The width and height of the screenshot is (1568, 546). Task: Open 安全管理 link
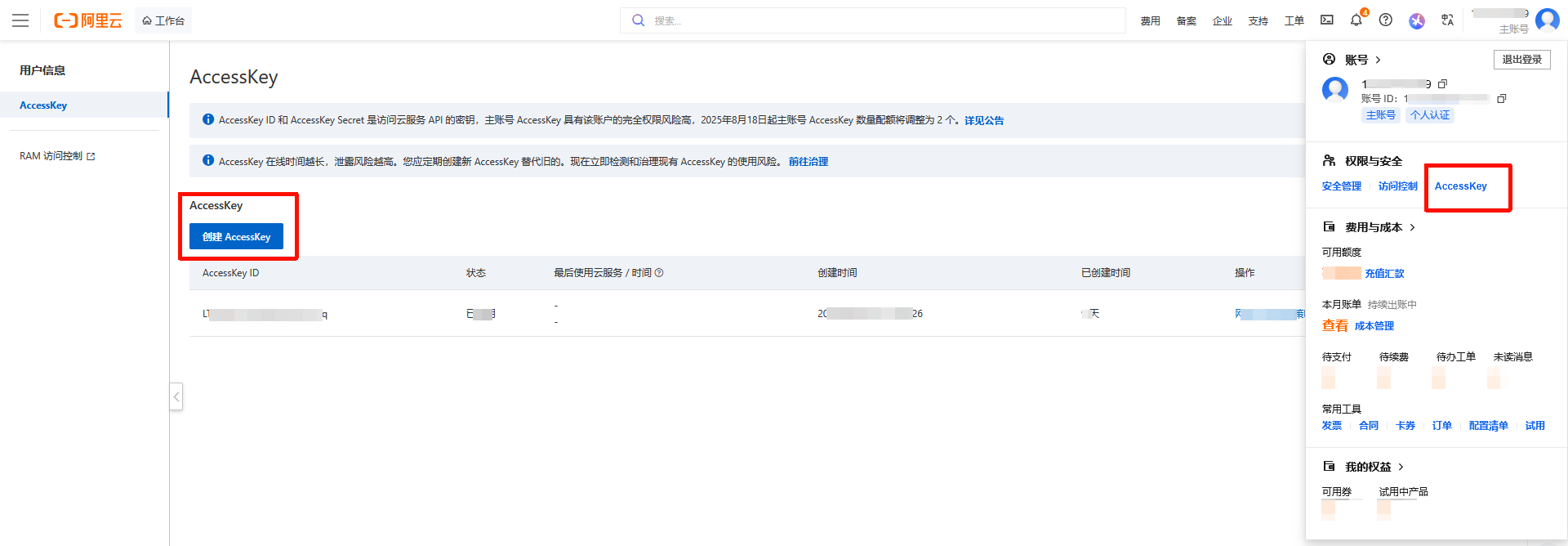point(1342,186)
